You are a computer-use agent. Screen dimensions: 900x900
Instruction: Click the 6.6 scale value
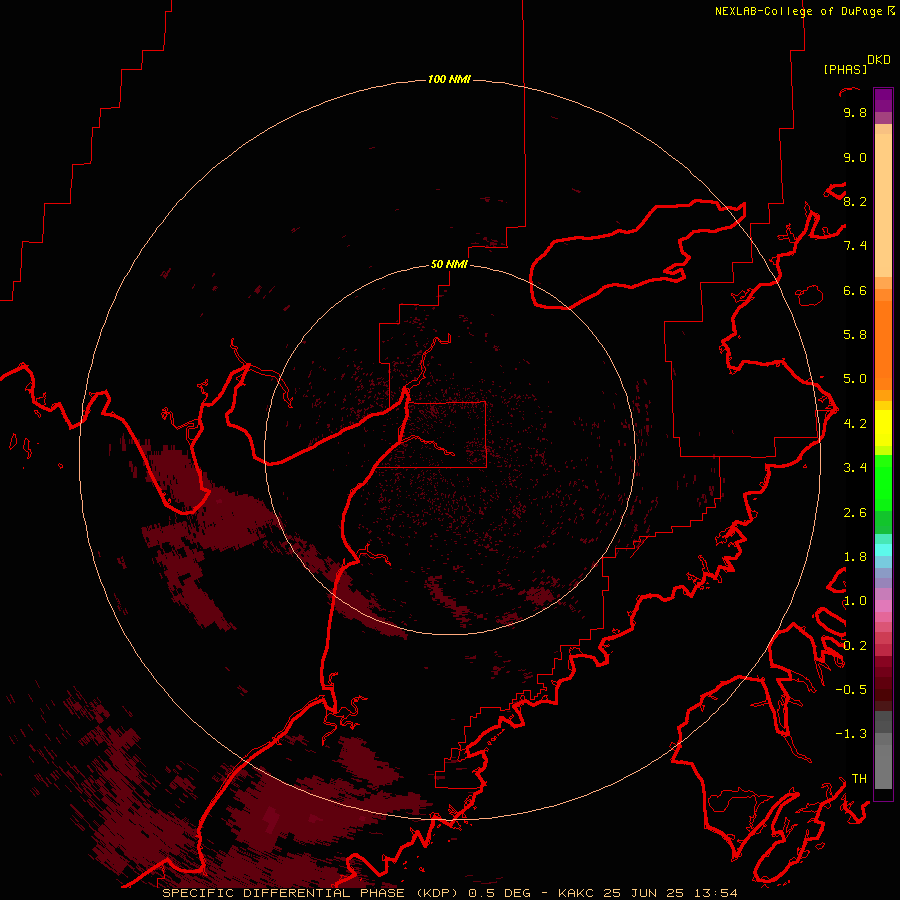click(x=855, y=290)
